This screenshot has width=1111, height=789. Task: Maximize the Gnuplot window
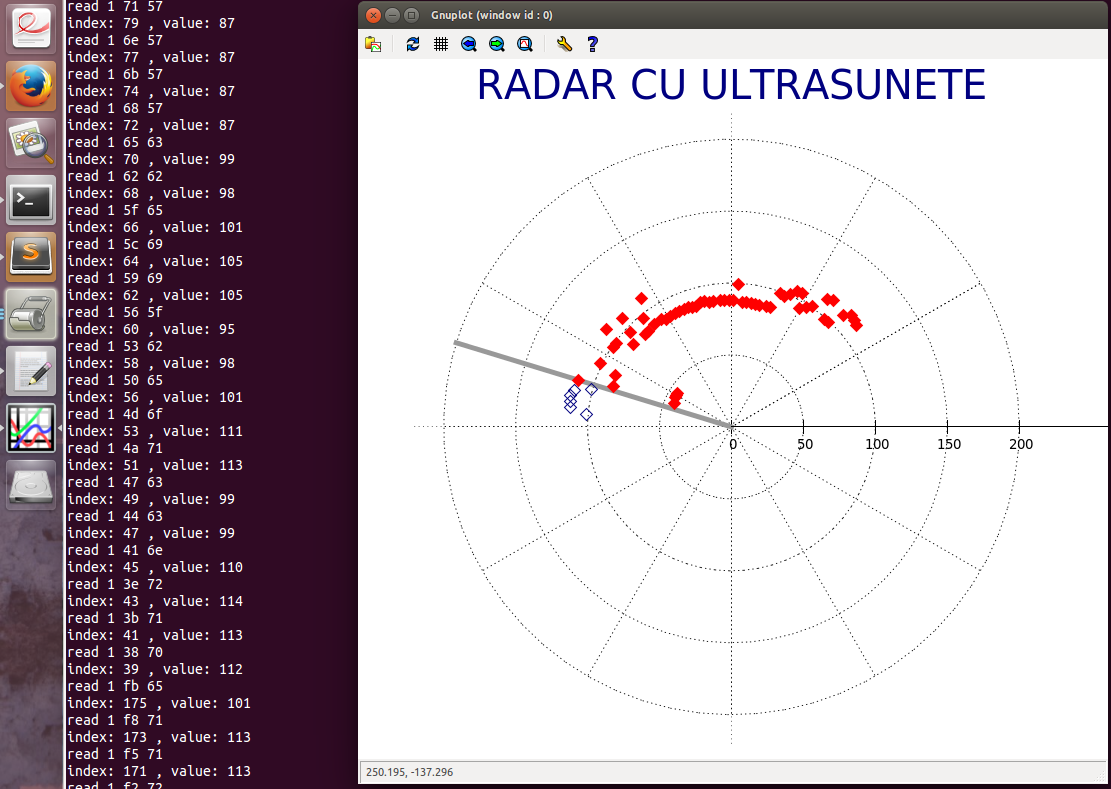click(x=411, y=15)
